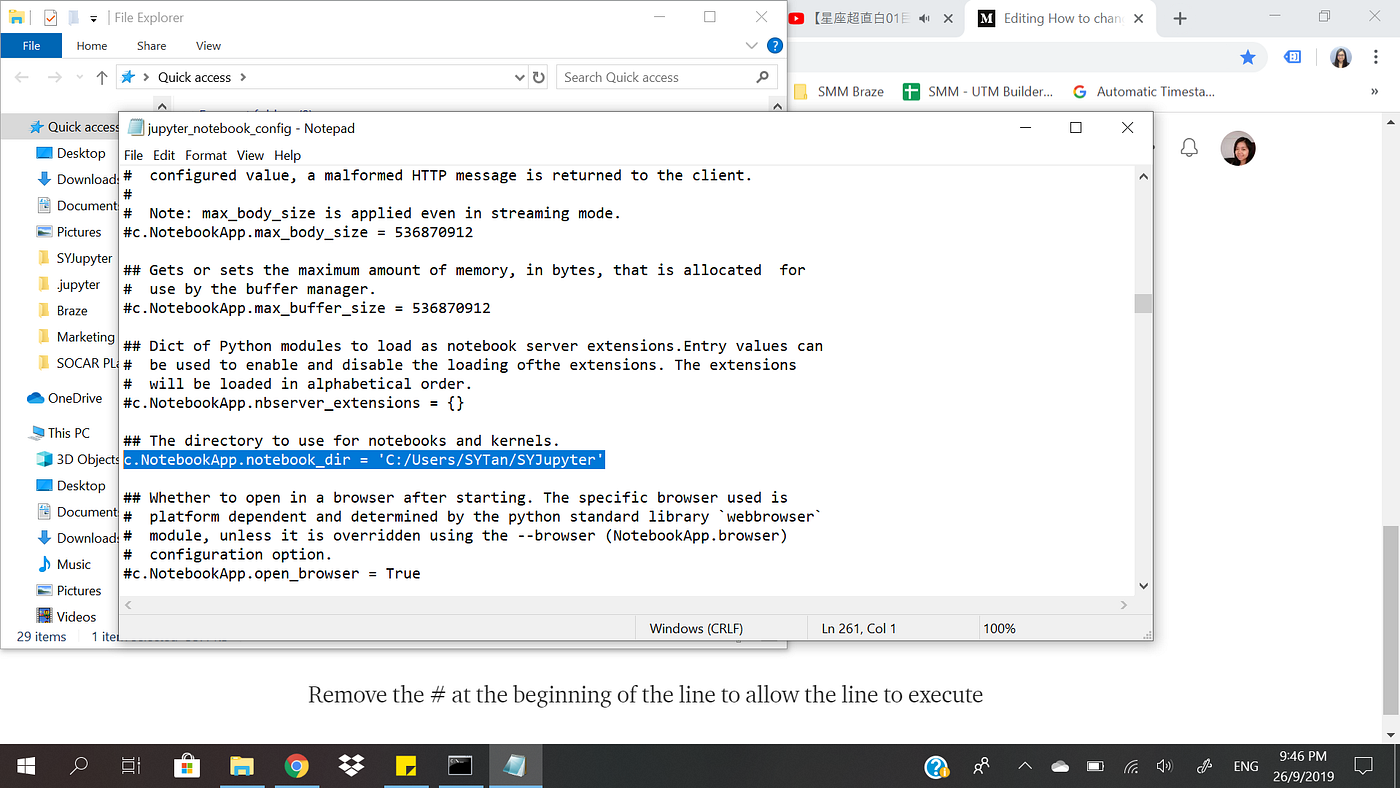Open the Start menu
1400x788 pixels.
point(24,765)
